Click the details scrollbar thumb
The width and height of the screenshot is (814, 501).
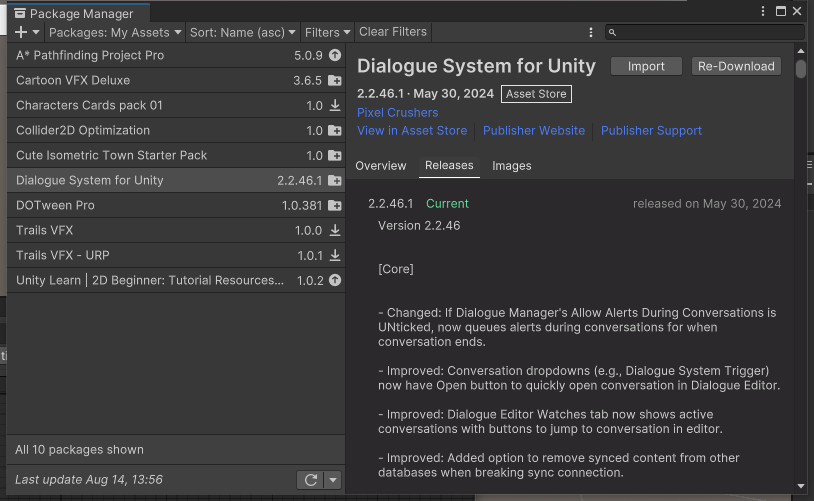(x=801, y=69)
